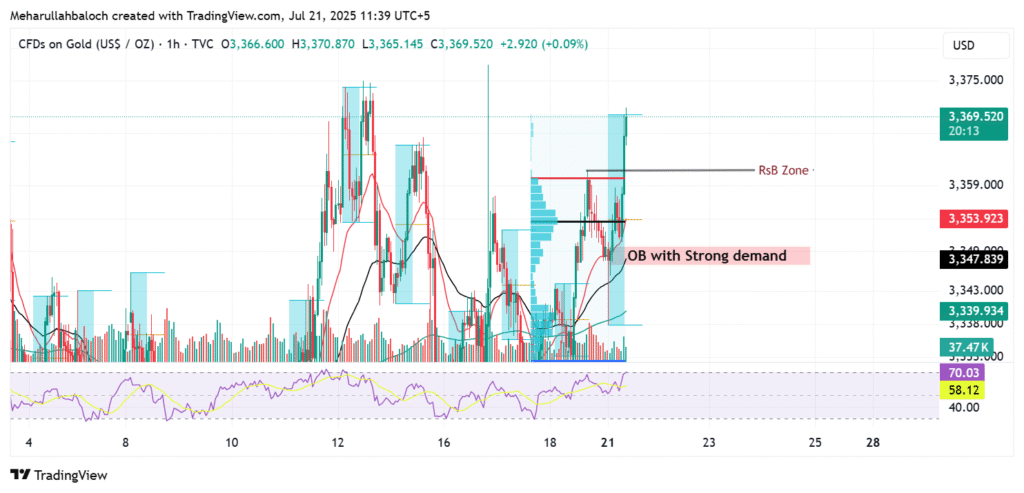1024x493 pixels.
Task: Click the TradingView logo icon
Action: coord(21,475)
